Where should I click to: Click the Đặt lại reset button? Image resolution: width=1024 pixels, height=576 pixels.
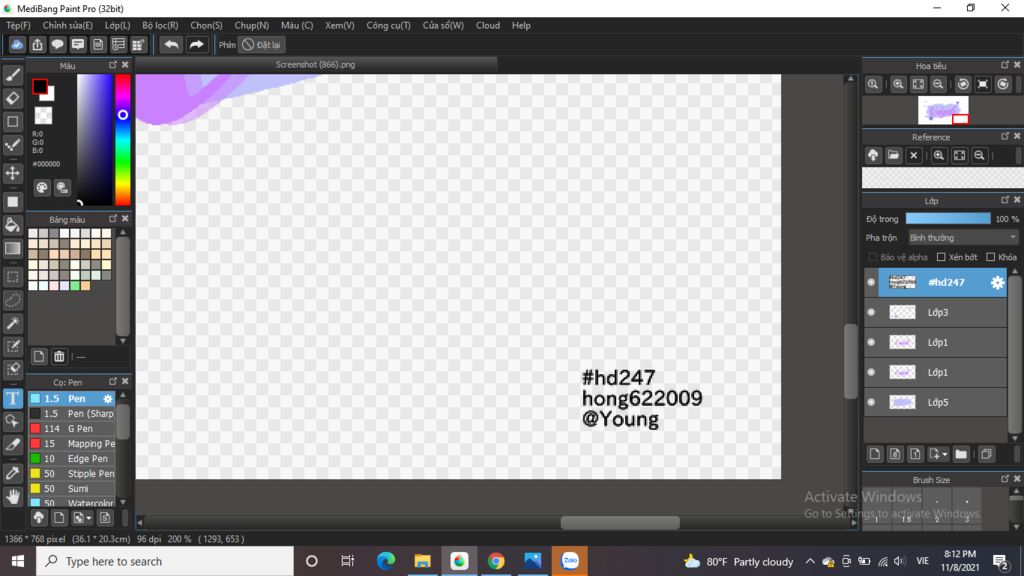pyautogui.click(x=261, y=44)
